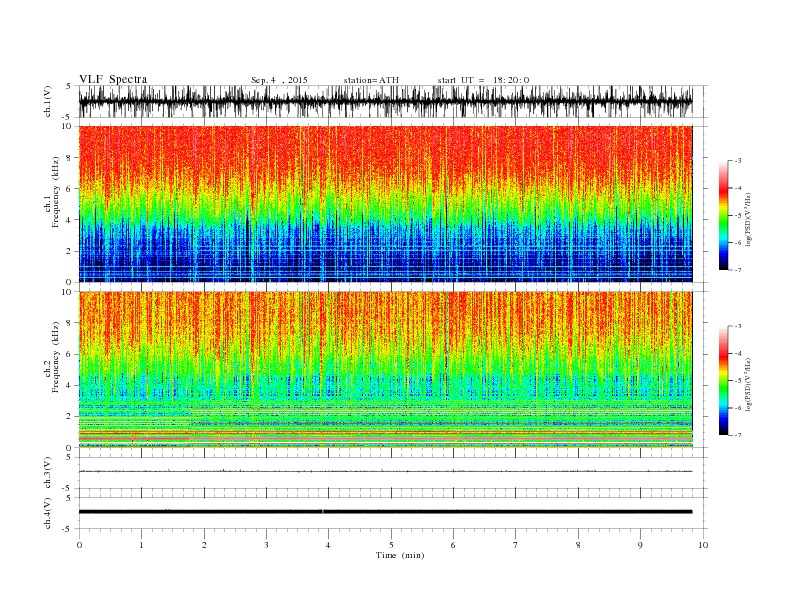Click the "ch.4(V)" axis label
The image size is (792, 612).
click(48, 513)
